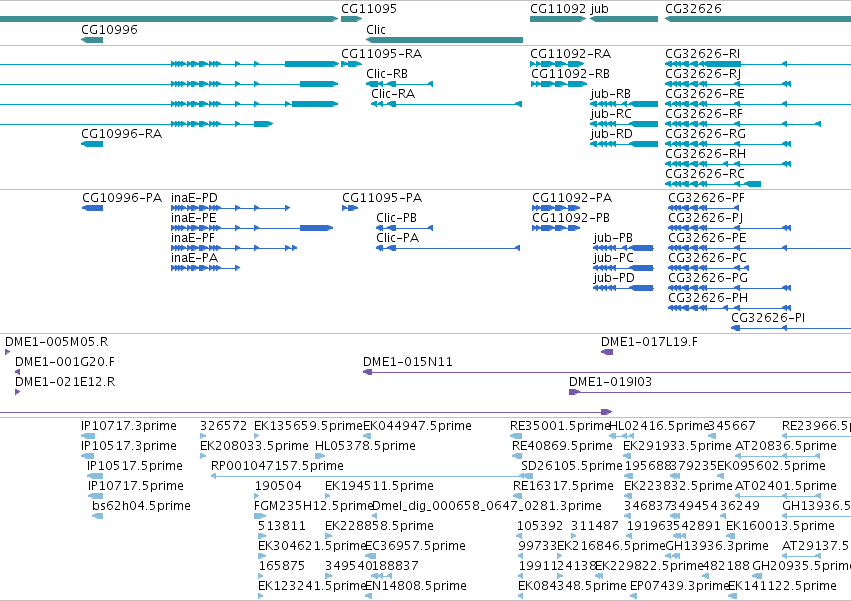Screen dimensions: 851x601
Task: Select the CG32626-RJ transcript label
Action: [x=703, y=74]
